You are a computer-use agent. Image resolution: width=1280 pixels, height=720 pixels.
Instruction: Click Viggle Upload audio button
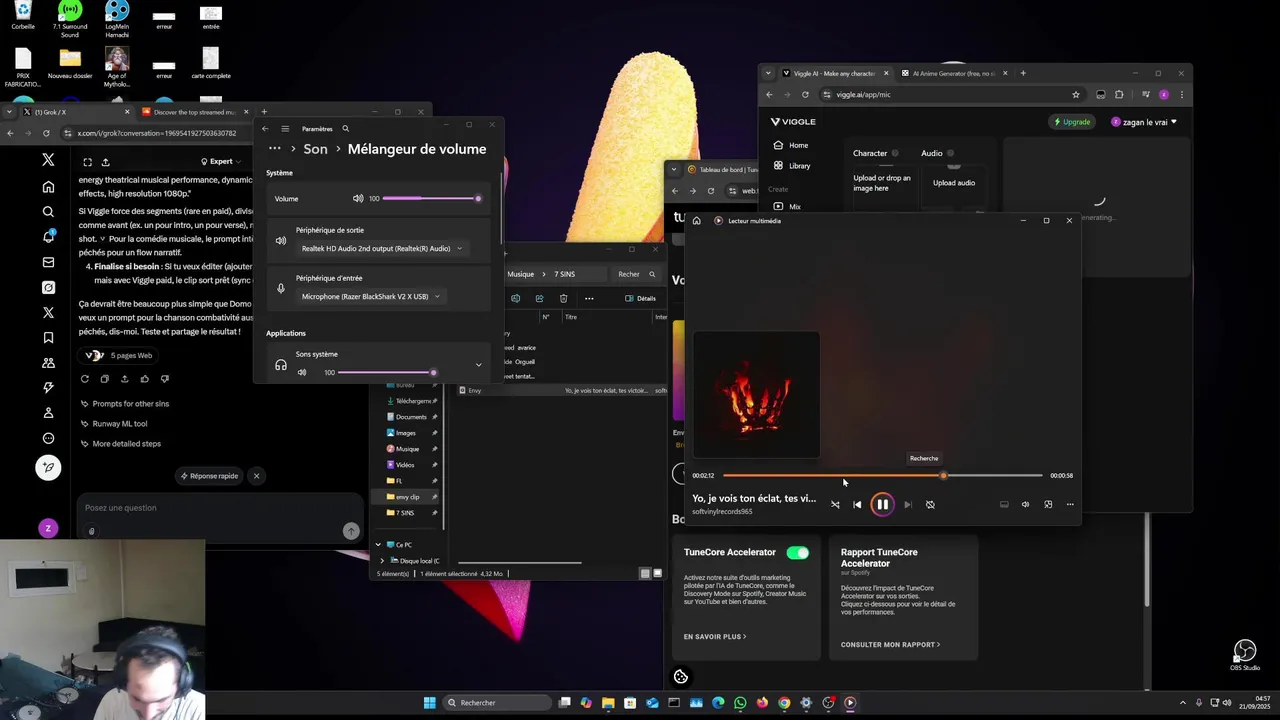pos(953,183)
